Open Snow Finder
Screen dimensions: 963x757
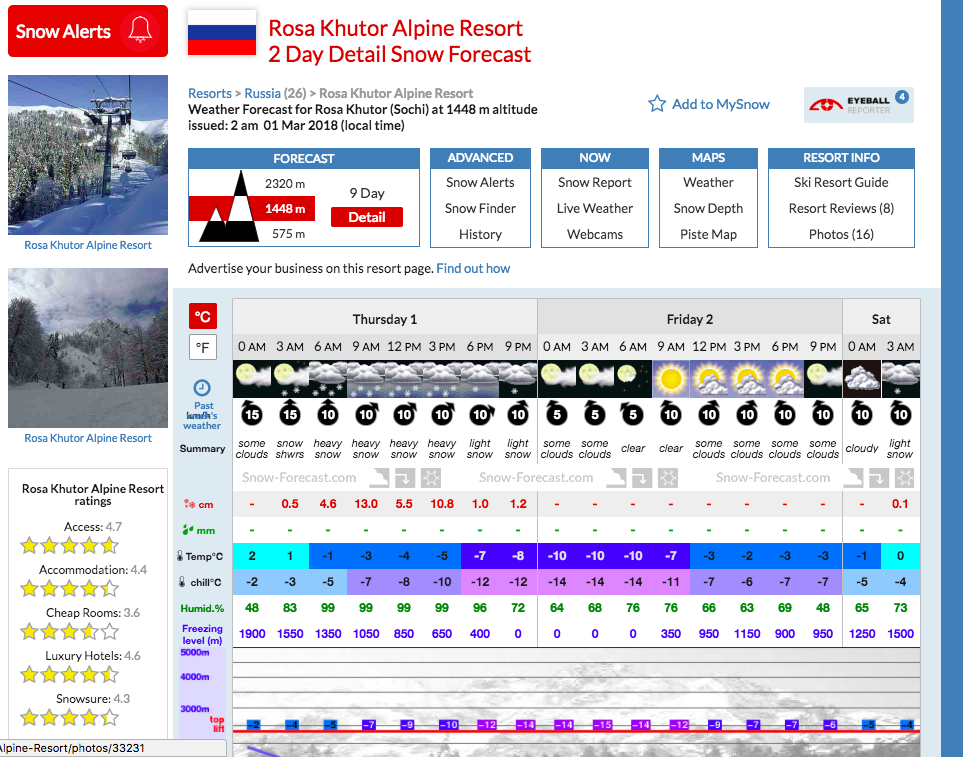[480, 208]
